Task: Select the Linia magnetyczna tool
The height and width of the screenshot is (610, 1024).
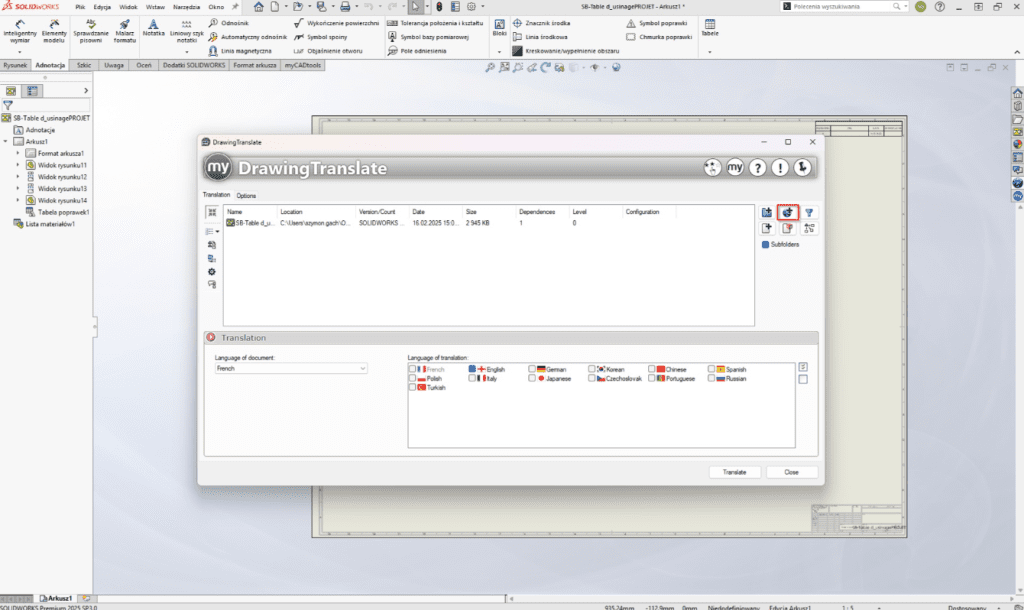Action: pyautogui.click(x=240, y=51)
